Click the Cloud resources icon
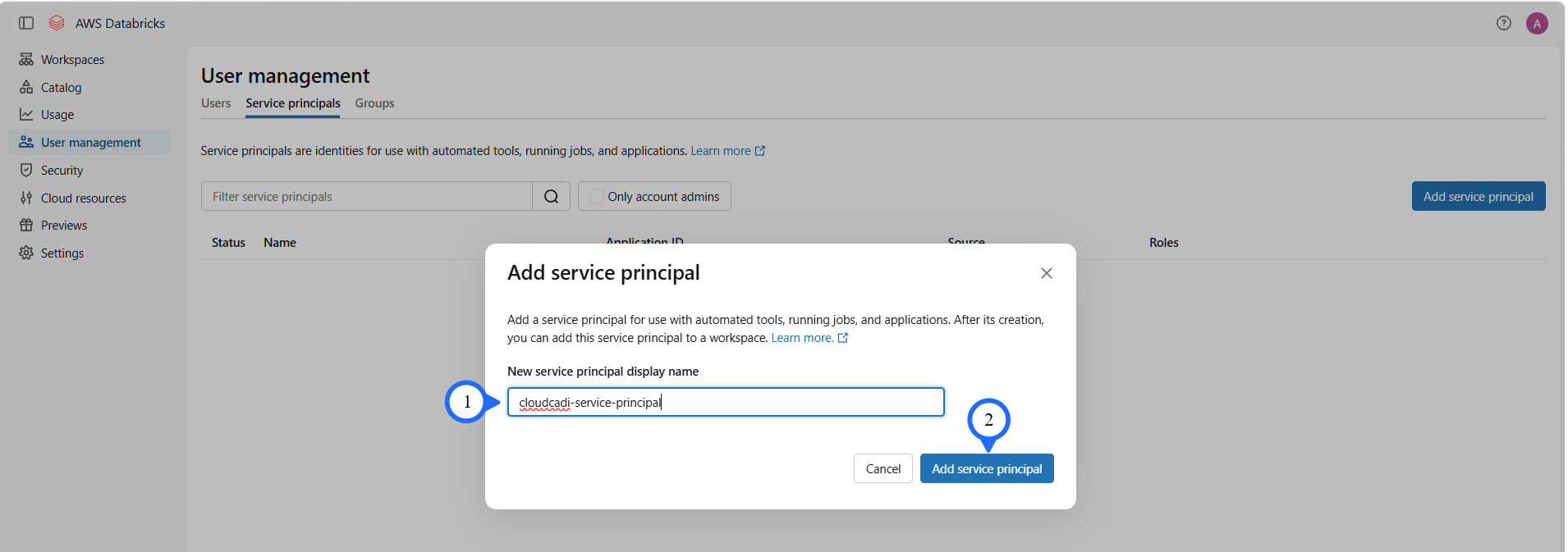Screen dimensions: 1568x552 click(26, 198)
